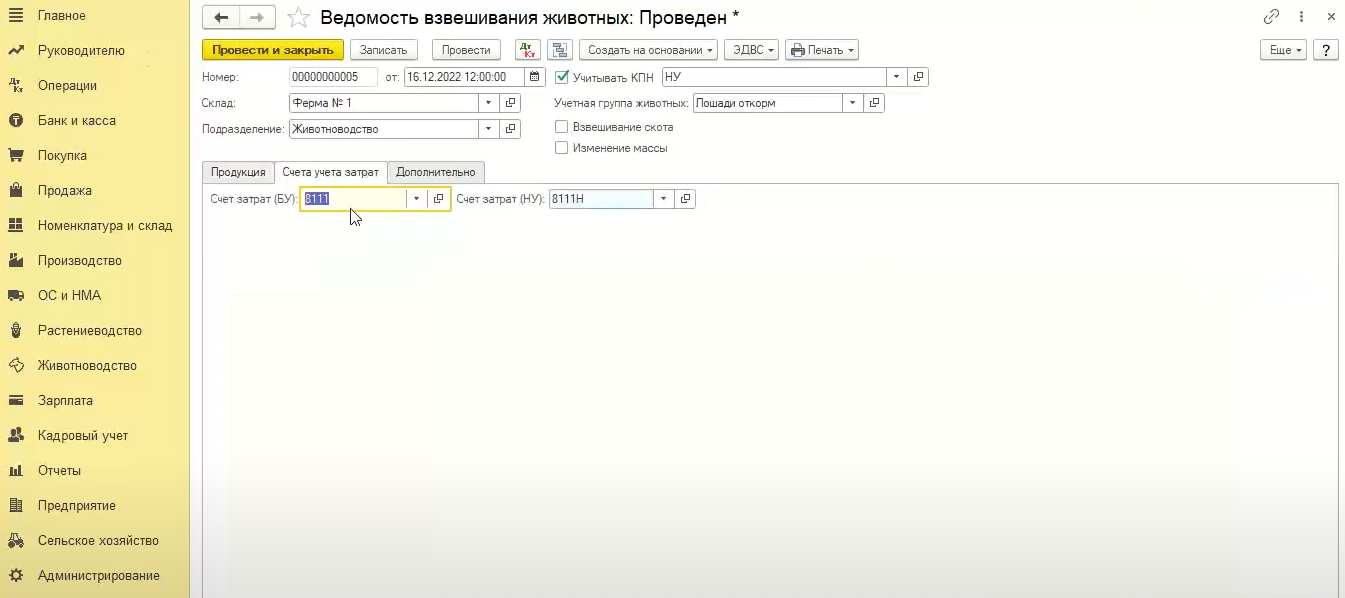The height and width of the screenshot is (598, 1345).
Task: Switch to the Продукция tab
Action: [238, 172]
